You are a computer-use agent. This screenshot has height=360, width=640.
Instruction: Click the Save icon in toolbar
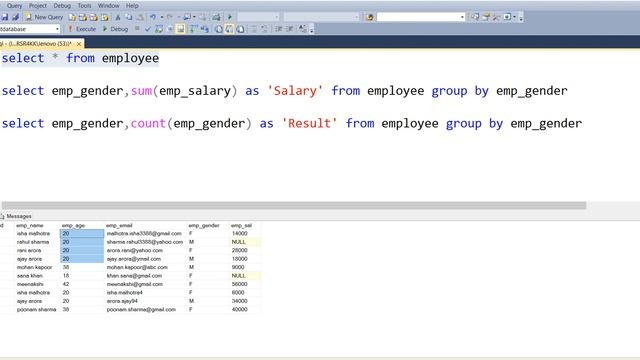point(5,17)
